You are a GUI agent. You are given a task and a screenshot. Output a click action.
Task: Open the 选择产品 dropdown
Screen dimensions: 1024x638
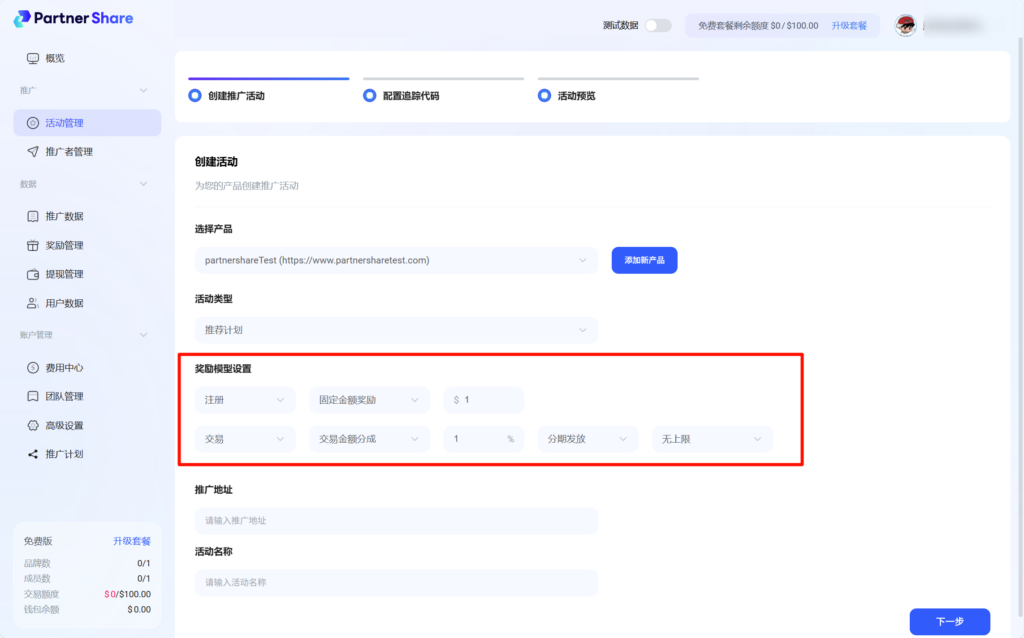point(396,261)
